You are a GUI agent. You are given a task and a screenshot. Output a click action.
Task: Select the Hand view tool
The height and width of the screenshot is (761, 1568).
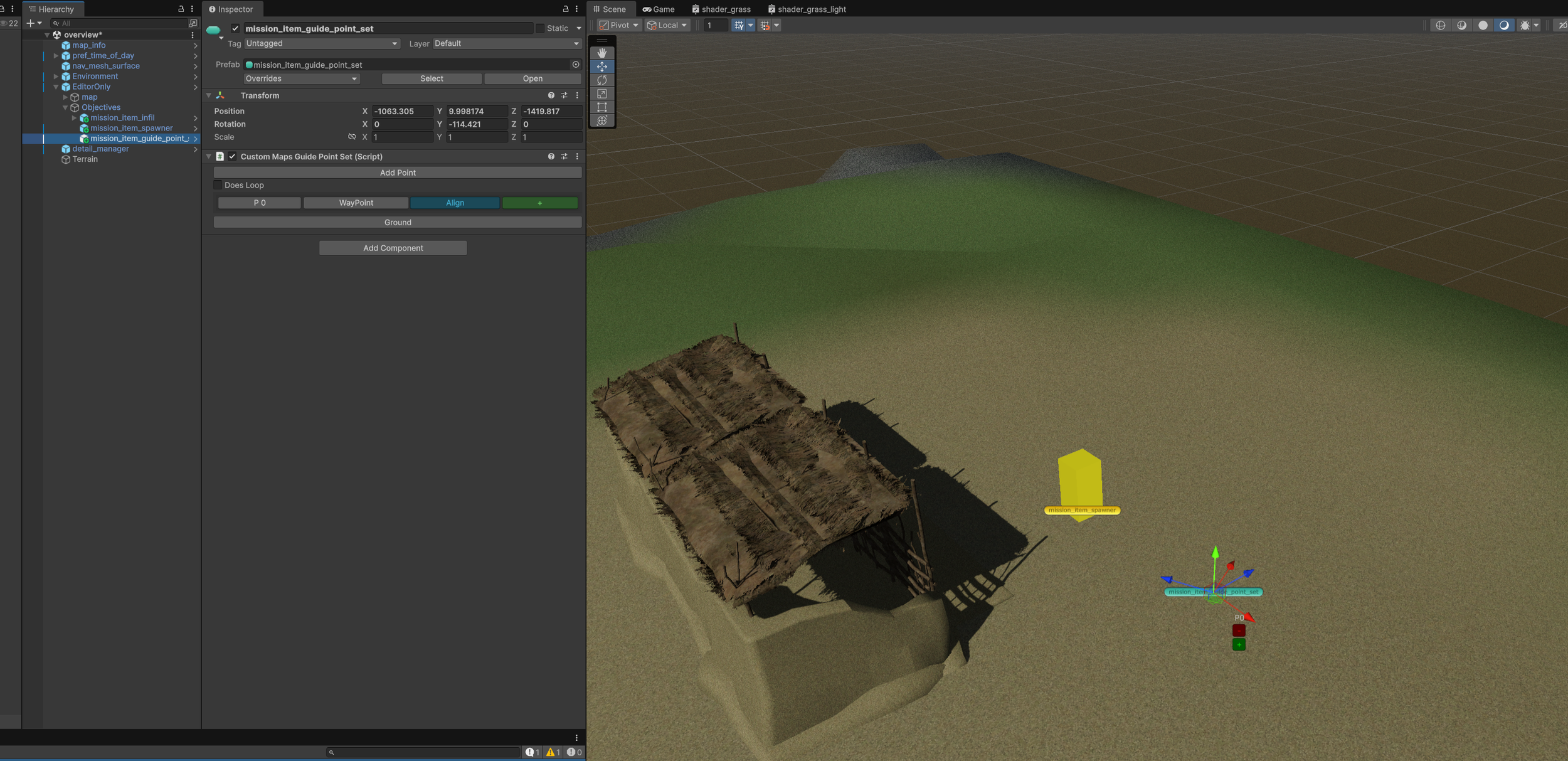tap(602, 53)
